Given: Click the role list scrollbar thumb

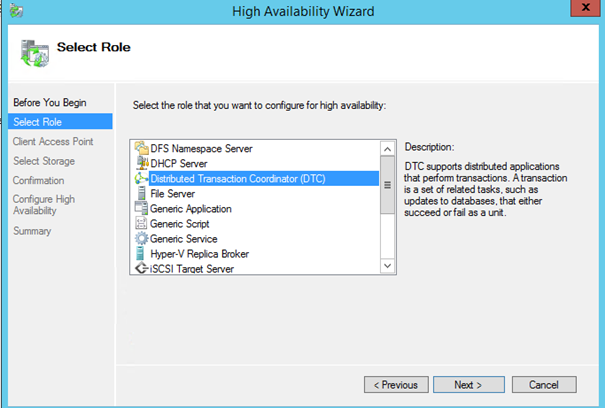Looking at the screenshot, I should [387, 184].
